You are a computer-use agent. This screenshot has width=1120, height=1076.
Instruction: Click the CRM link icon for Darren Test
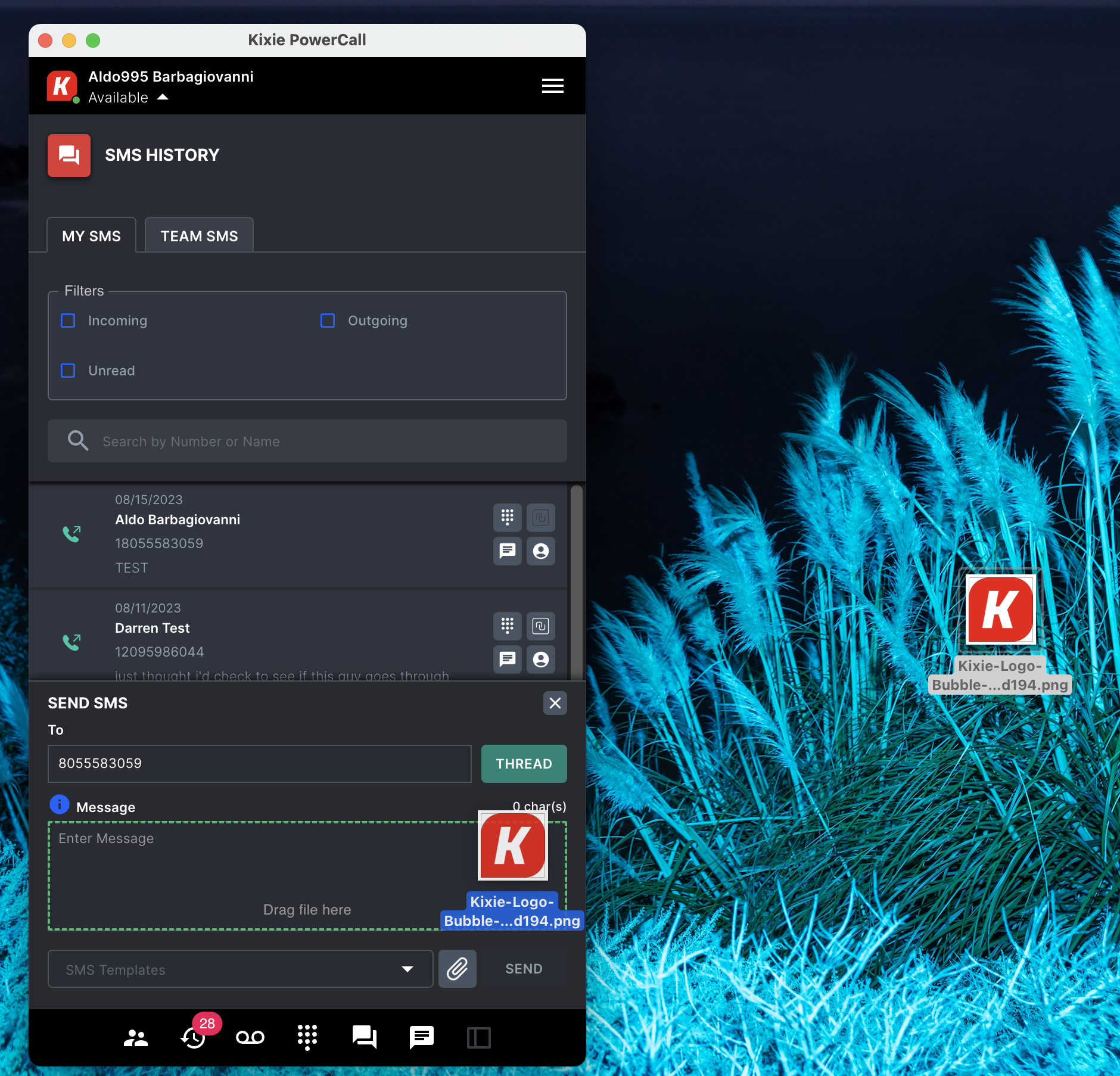[541, 626]
